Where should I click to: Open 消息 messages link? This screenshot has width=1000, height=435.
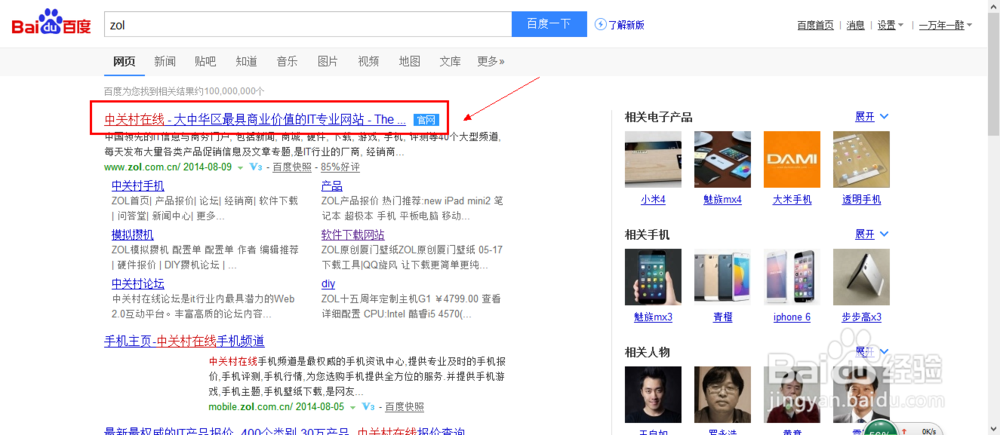(855, 25)
